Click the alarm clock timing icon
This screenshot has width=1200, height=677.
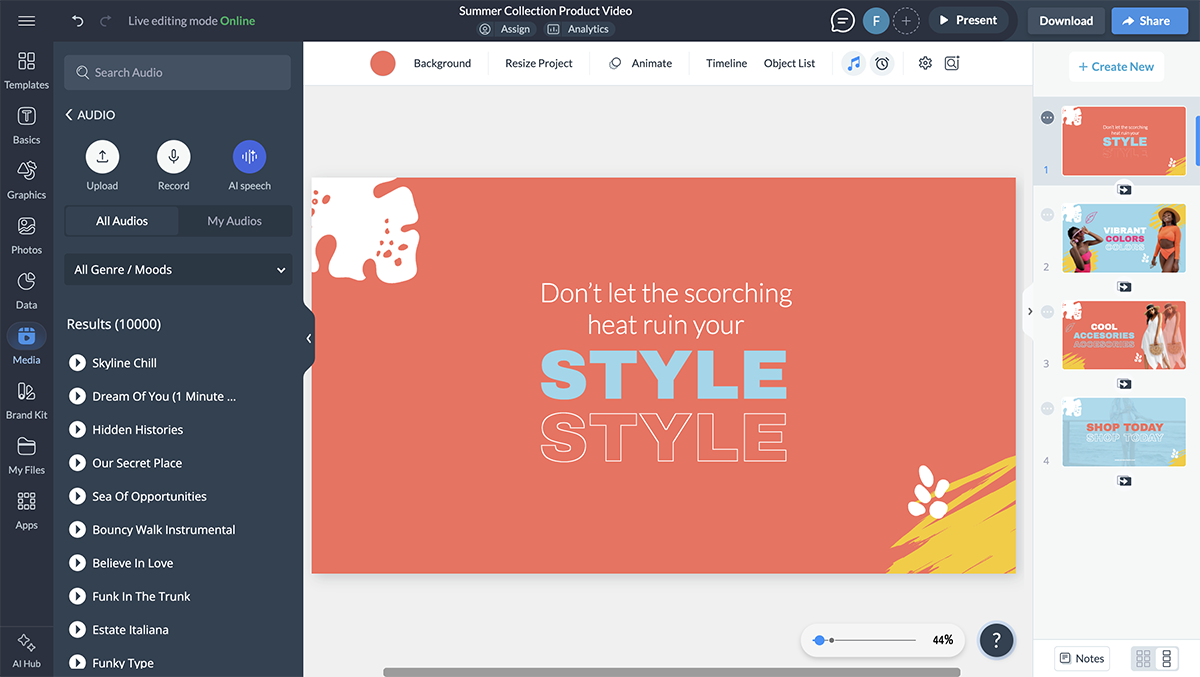coord(882,63)
